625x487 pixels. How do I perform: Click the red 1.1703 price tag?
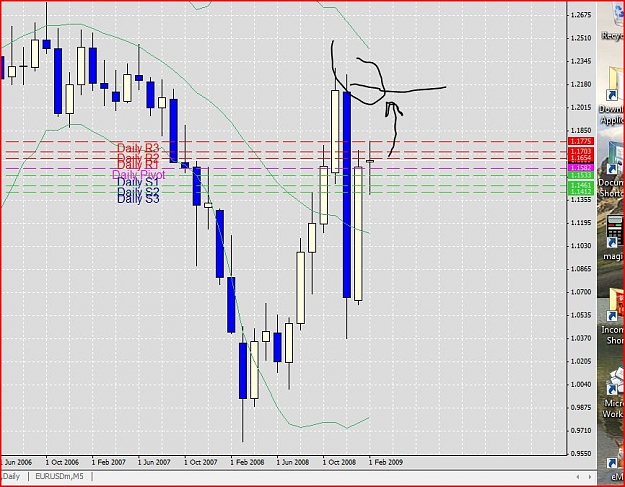click(581, 151)
